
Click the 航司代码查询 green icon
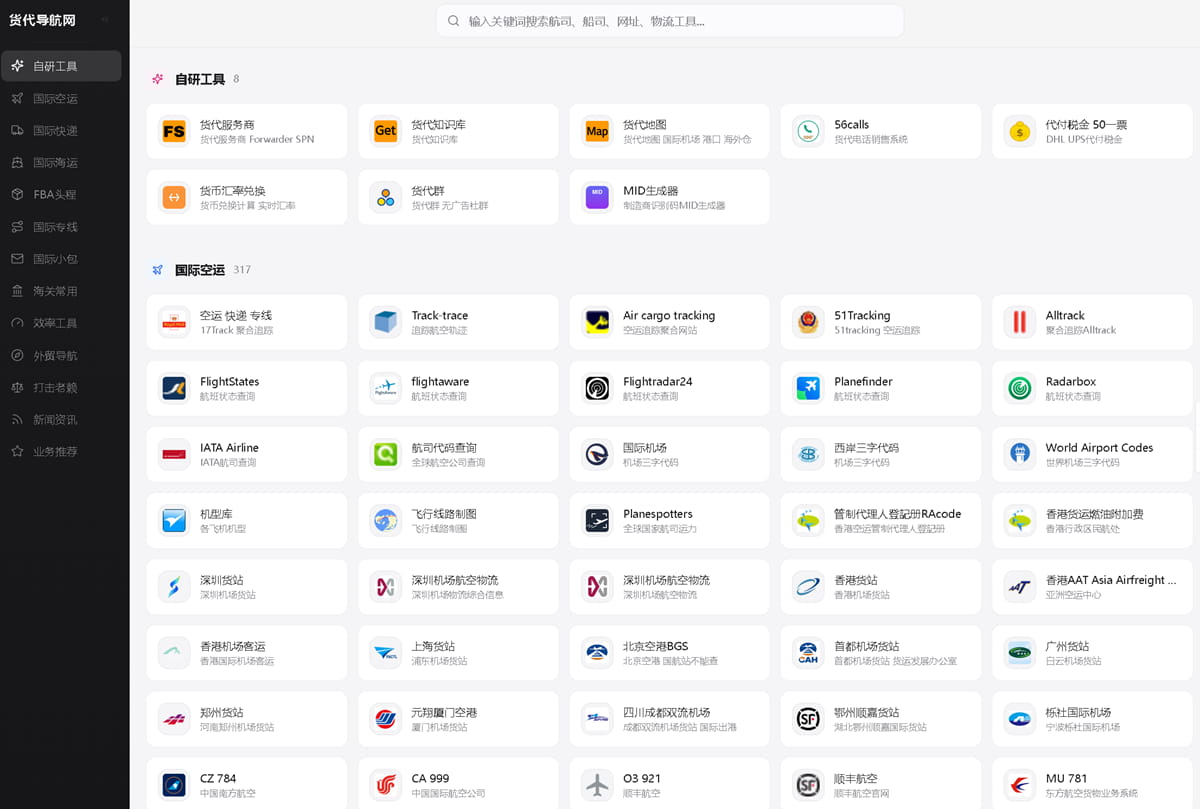tap(385, 454)
